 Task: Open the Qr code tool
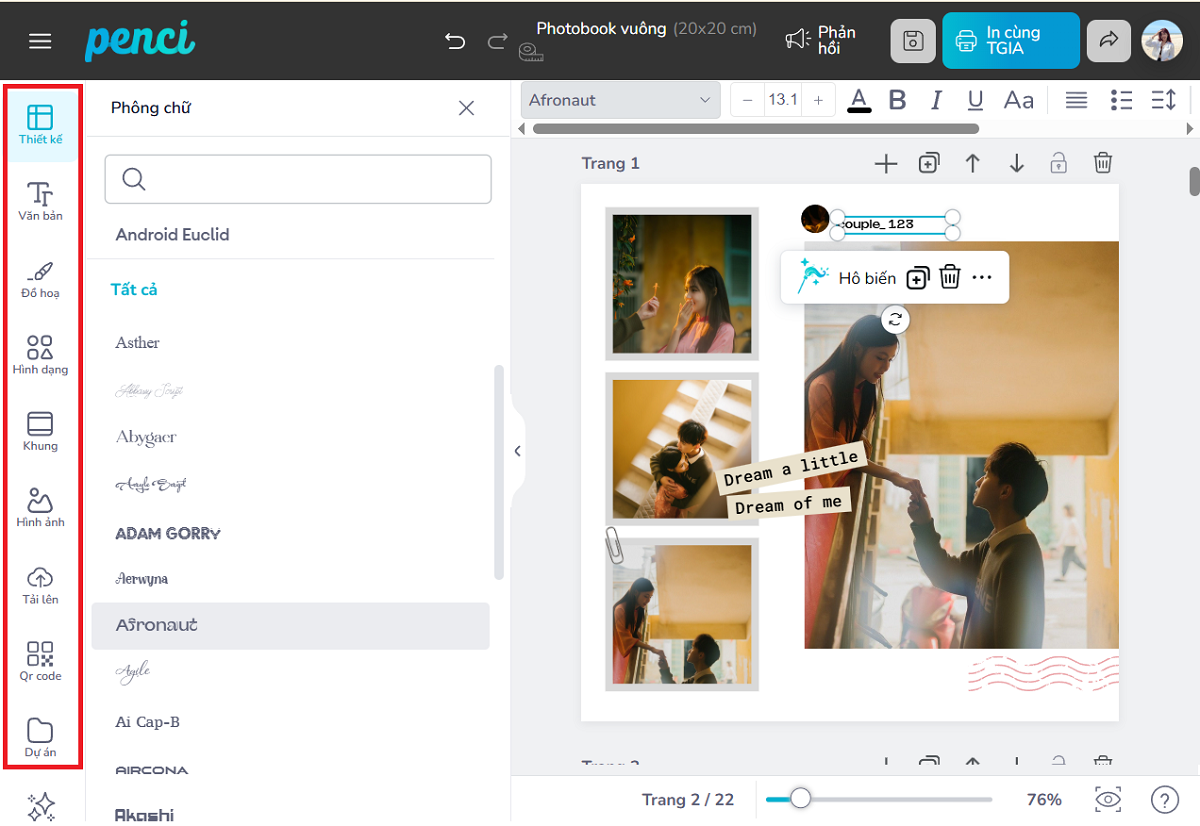[x=40, y=661]
